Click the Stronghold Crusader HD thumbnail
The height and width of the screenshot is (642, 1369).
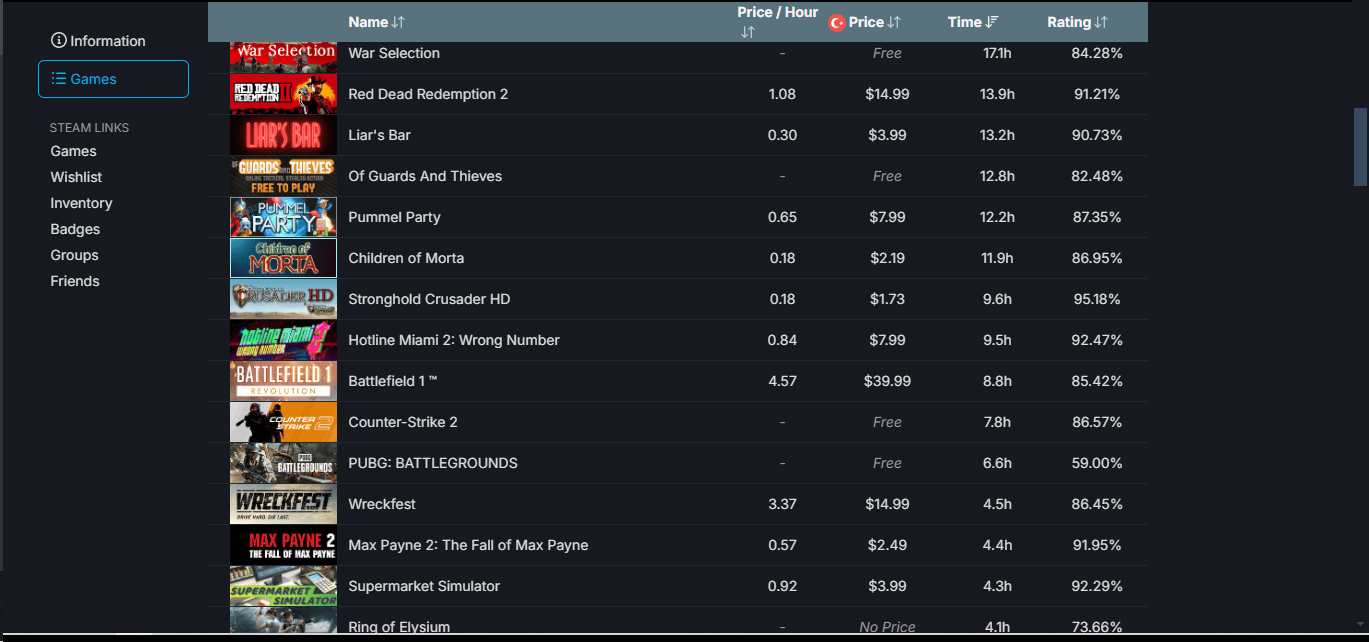283,299
